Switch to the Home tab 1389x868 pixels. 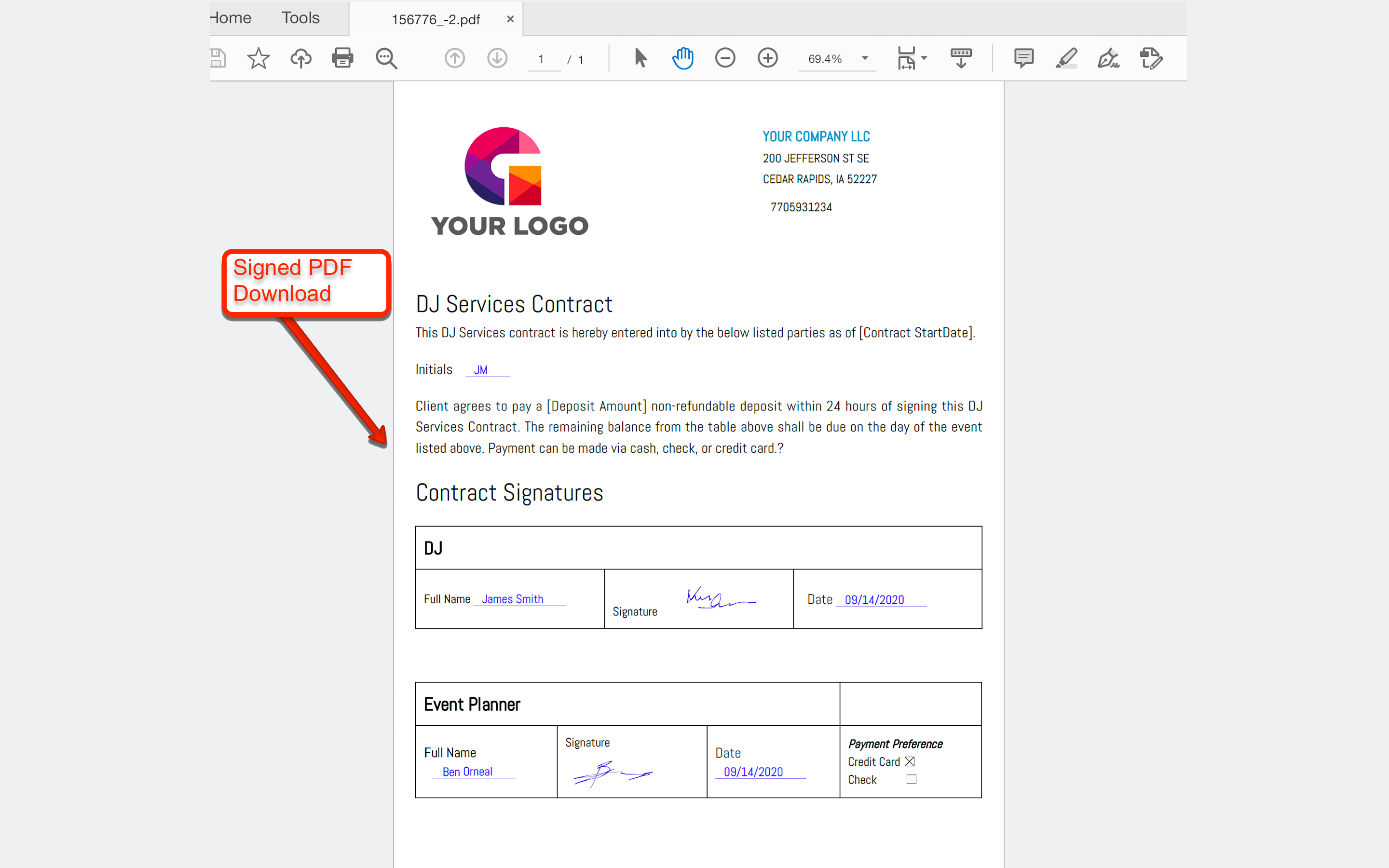pos(230,18)
